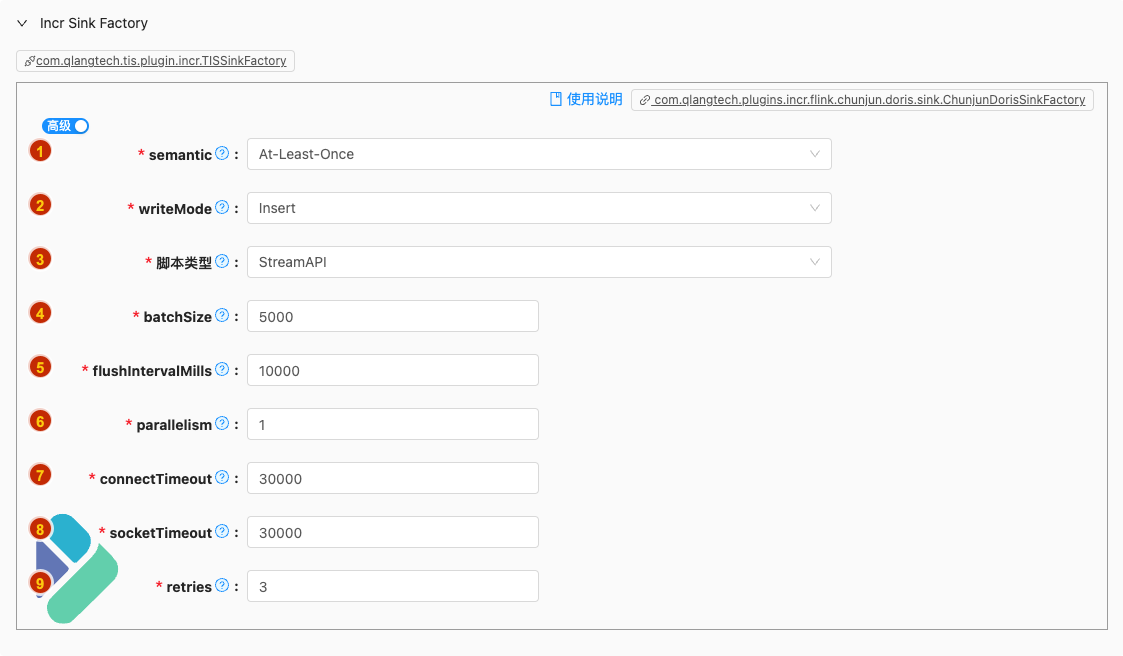1123x656 pixels.
Task: Show help for socketTimeout field
Action: pos(222,532)
